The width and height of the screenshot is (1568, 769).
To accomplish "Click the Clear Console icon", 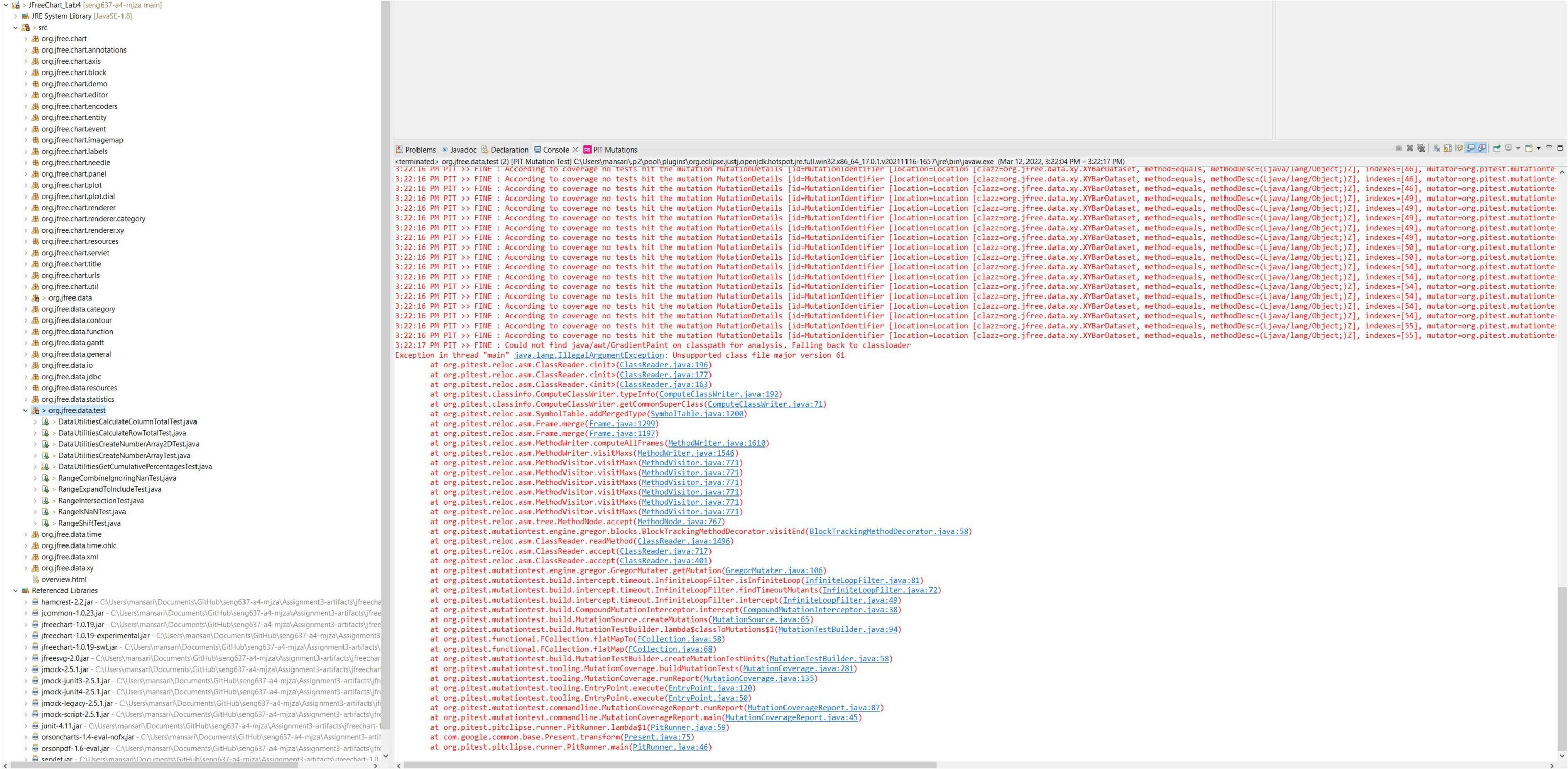I will pyautogui.click(x=1436, y=148).
